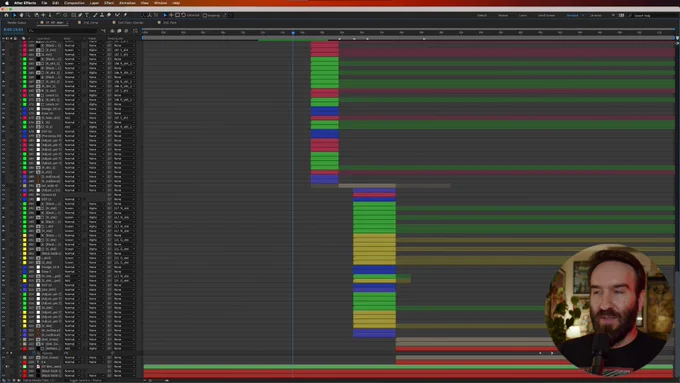Switch to the Render Queue tab
This screenshot has height=383, width=680.
(17, 23)
